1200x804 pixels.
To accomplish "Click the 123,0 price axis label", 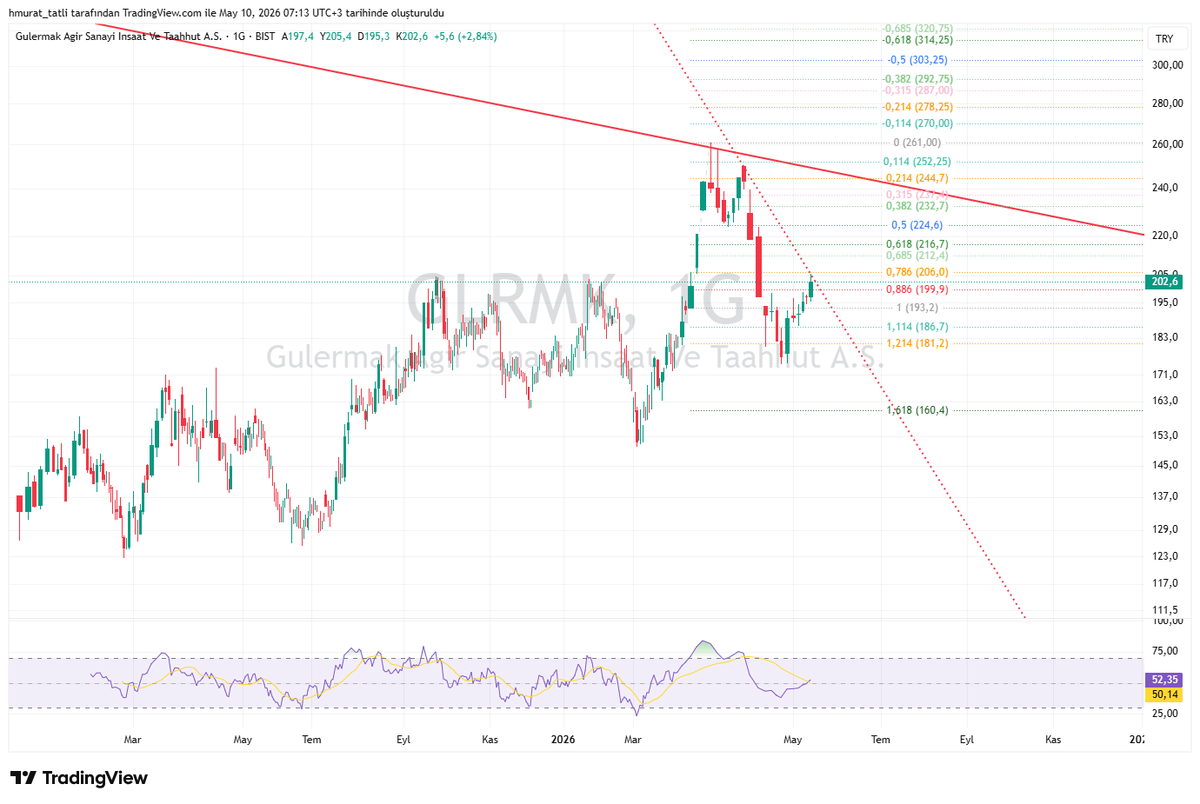I will (x=1165, y=556).
